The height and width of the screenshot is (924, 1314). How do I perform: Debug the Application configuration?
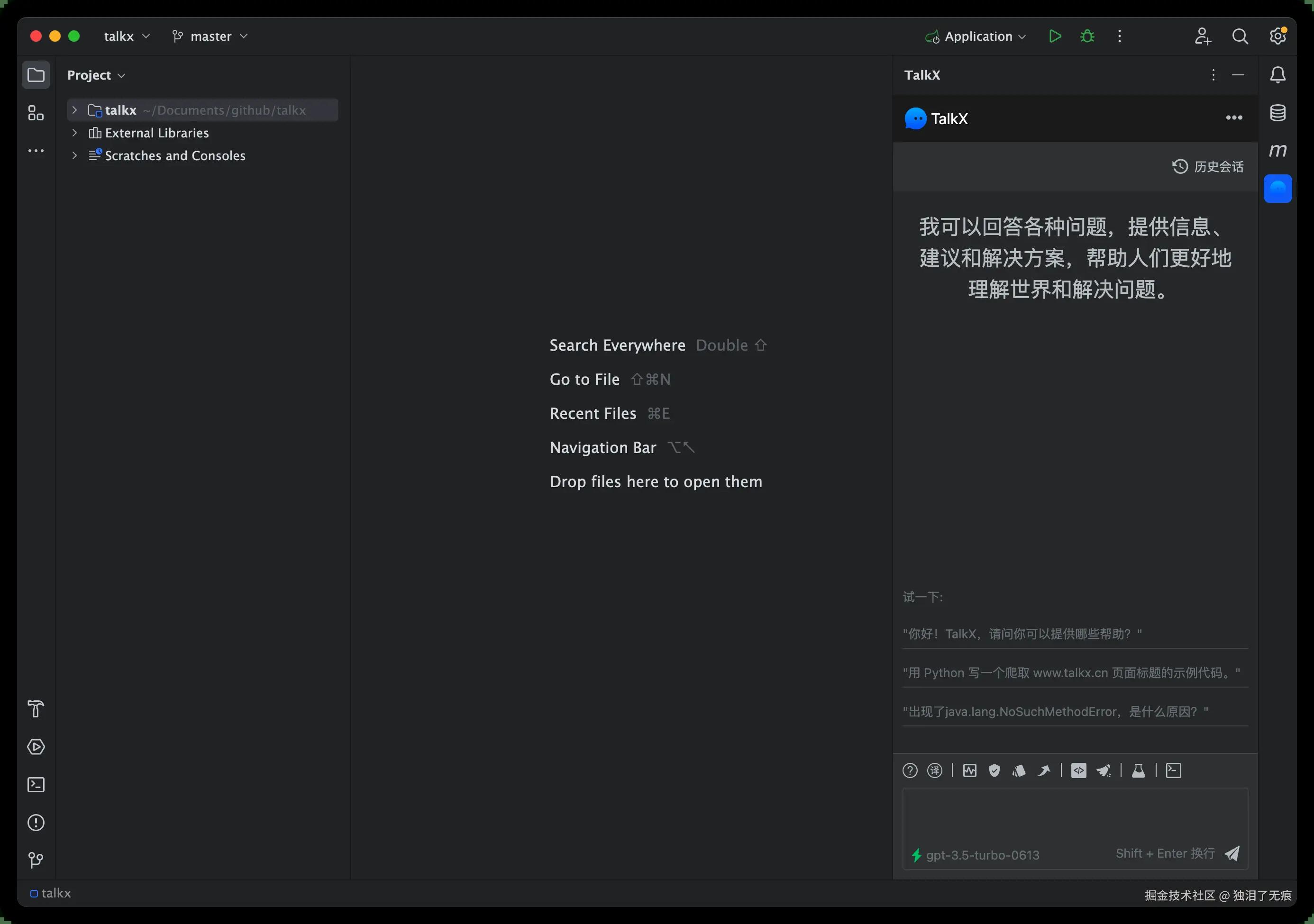(x=1087, y=36)
